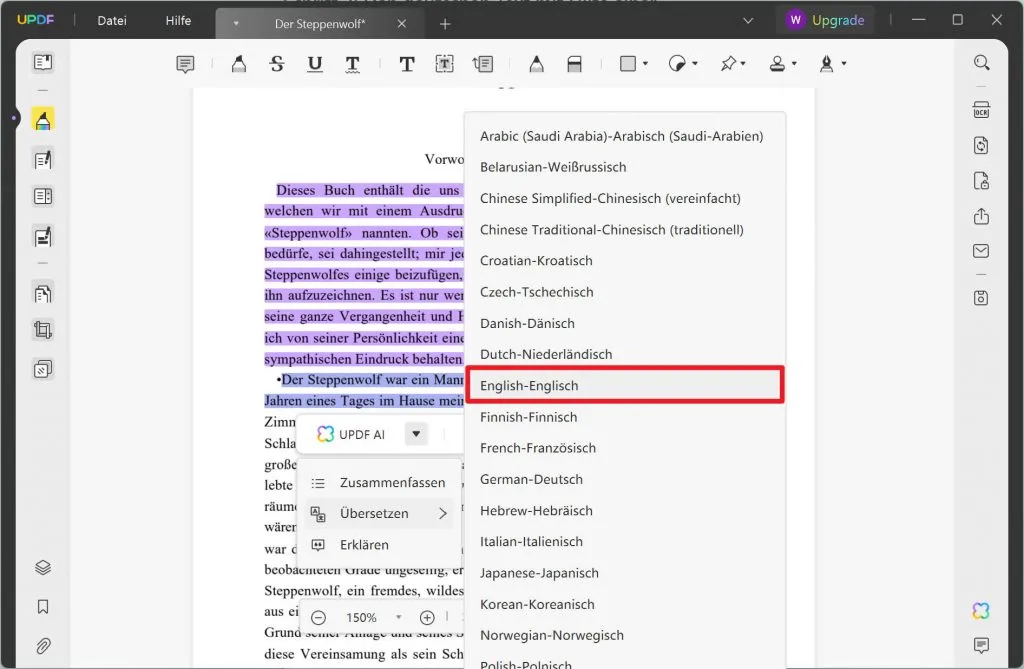Open the Shapes tool dropdown arrow
Viewport: 1024px width, 669px height.
tap(645, 63)
